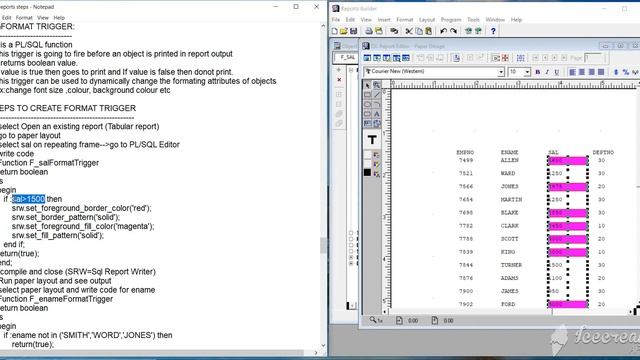
Task: Click the Print icon in Reports Builder toolbar
Action: [369, 31]
